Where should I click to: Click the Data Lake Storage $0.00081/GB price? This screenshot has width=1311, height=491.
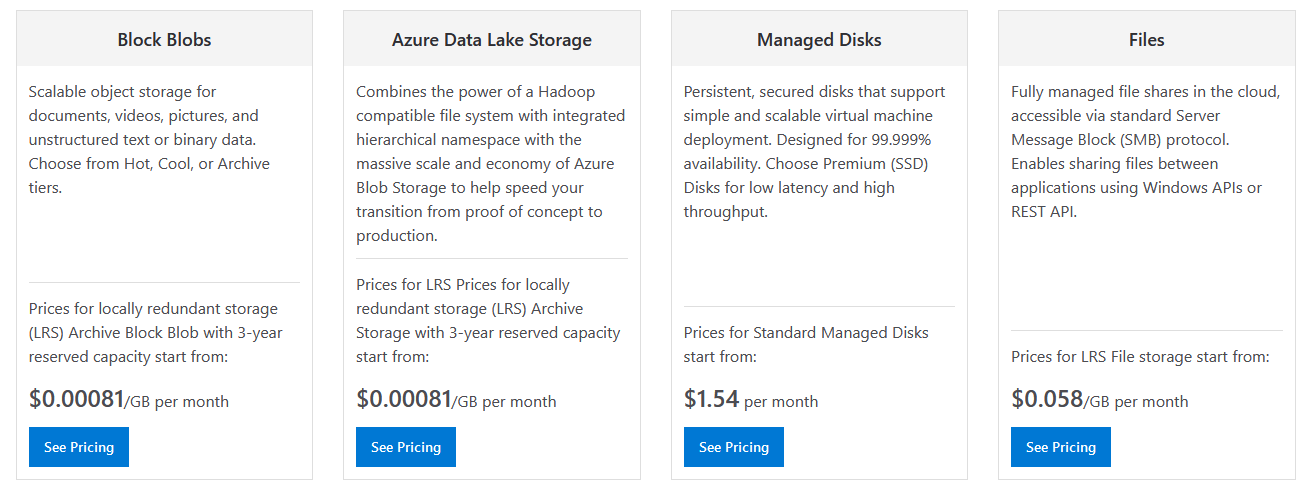pos(456,400)
